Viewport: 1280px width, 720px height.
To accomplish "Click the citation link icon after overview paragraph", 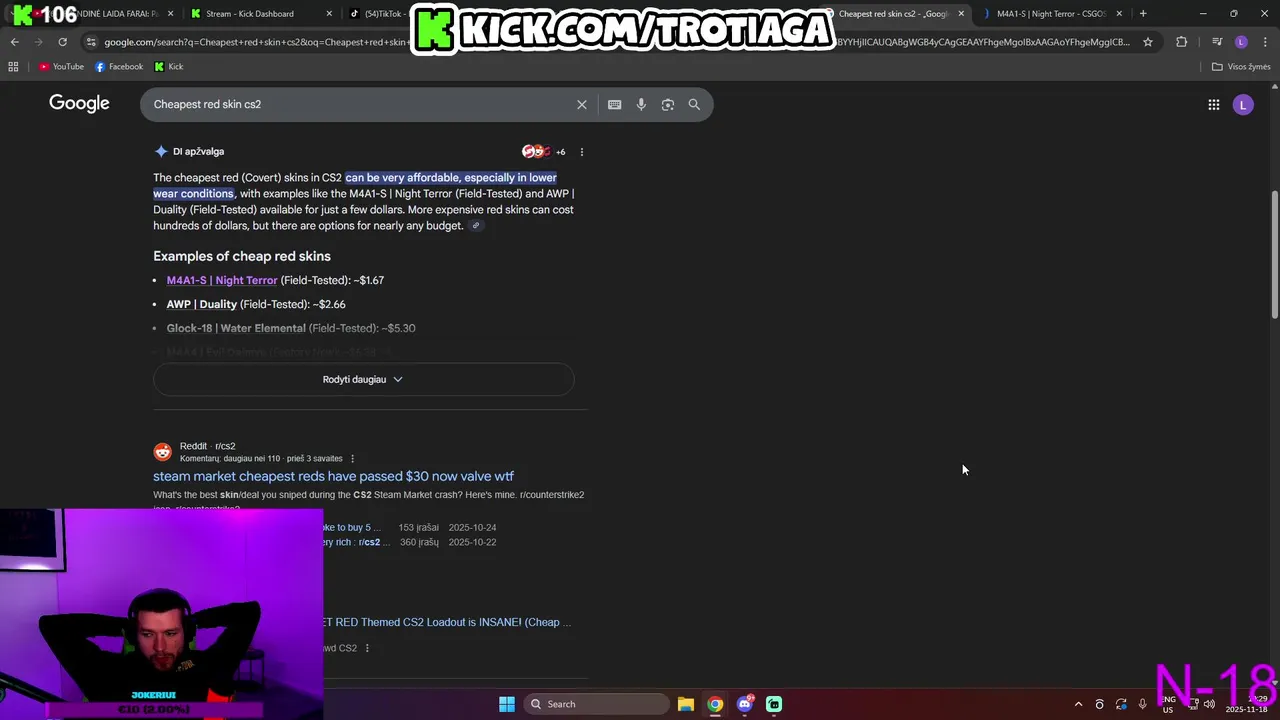I will (476, 226).
